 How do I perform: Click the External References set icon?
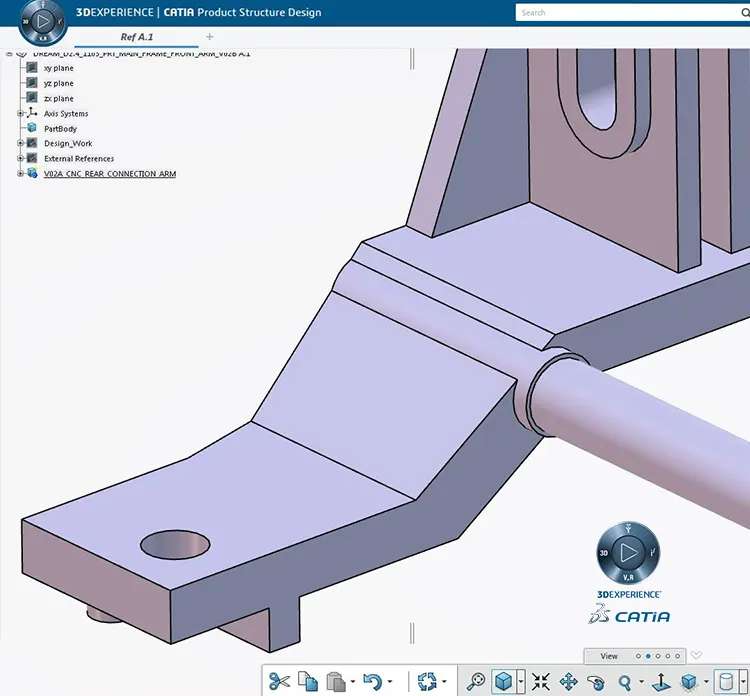click(32, 158)
